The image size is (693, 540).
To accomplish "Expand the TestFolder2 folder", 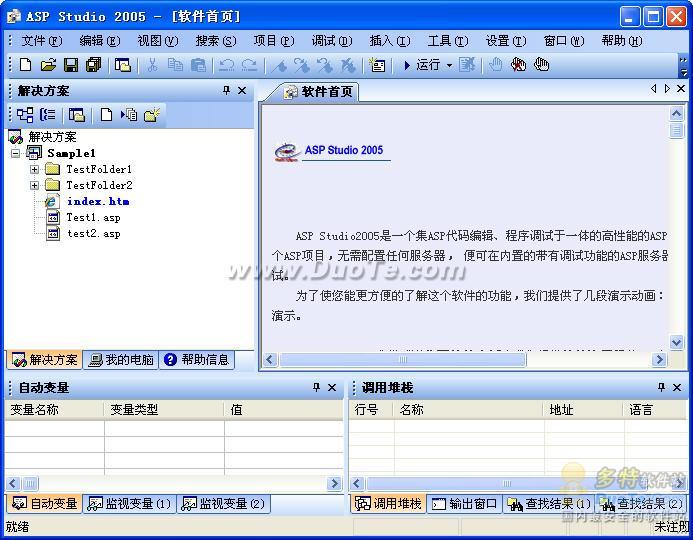I will point(34,185).
